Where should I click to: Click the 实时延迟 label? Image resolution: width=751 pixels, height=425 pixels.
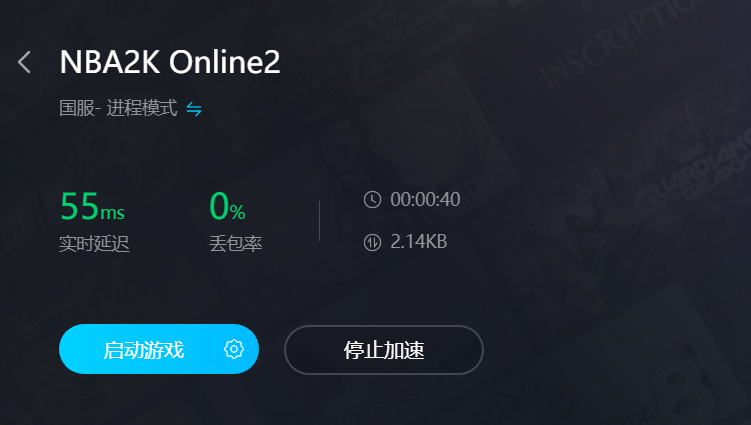pos(94,243)
